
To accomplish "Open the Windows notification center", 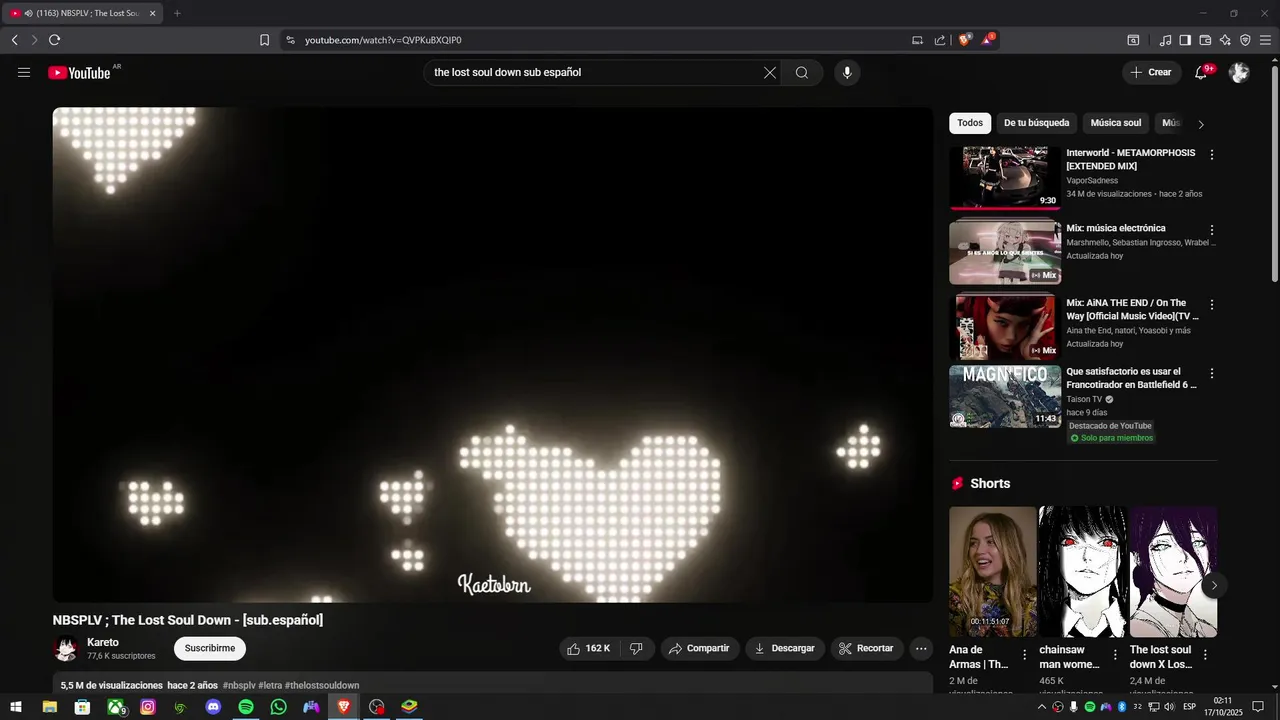I will 1258,707.
